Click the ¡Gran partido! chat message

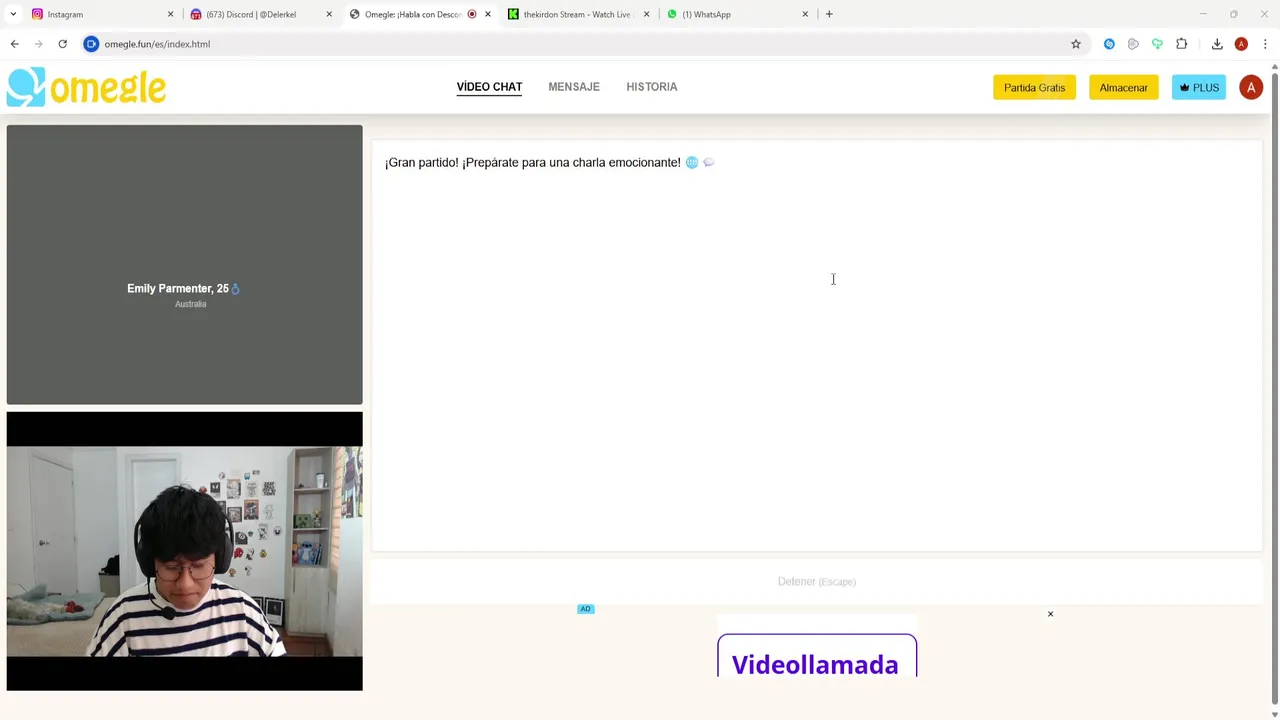pyautogui.click(x=549, y=162)
